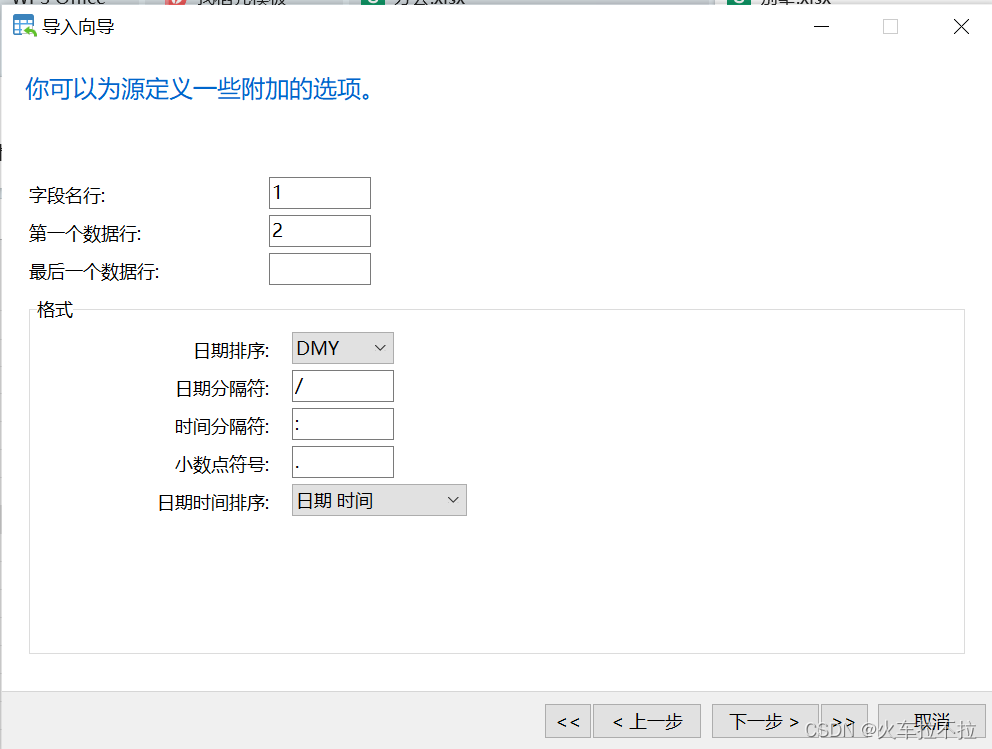Image resolution: width=992 pixels, height=749 pixels.
Task: Click the 格式 group label
Action: tap(55, 310)
